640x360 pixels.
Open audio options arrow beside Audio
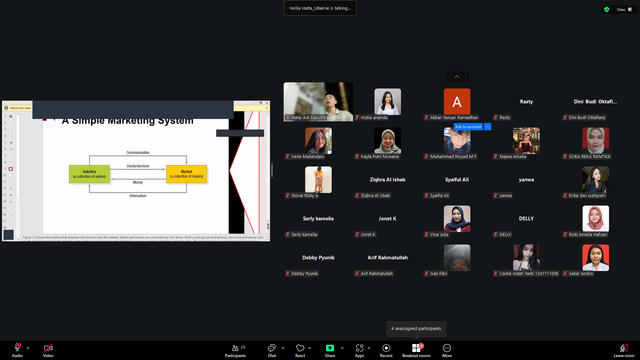click(x=28, y=348)
